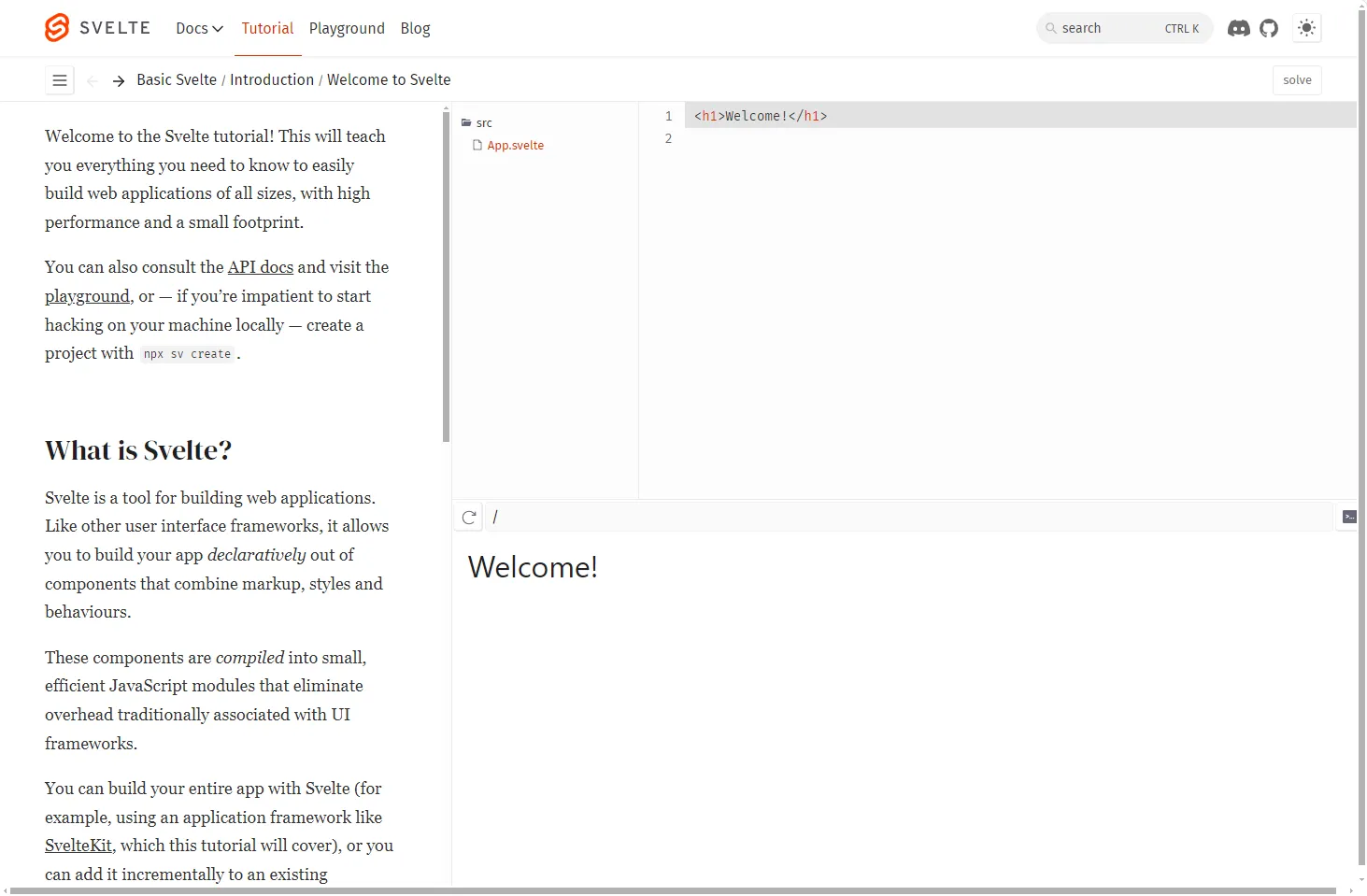Click the 'Introduction' breadcrumb text
The height and width of the screenshot is (896, 1367).
pos(272,80)
